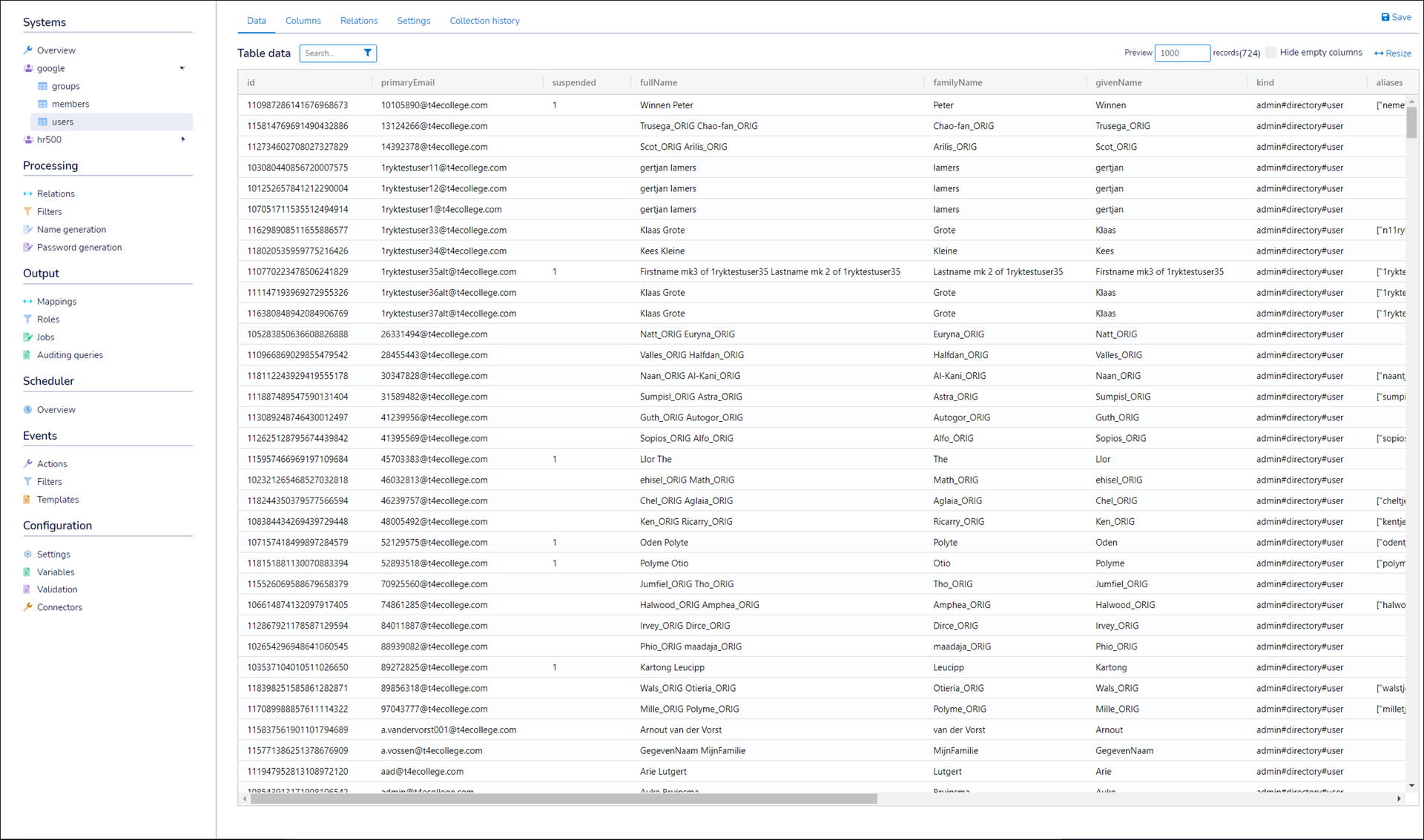Click the Resize arrows icon
The height and width of the screenshot is (840, 1424).
click(1379, 53)
